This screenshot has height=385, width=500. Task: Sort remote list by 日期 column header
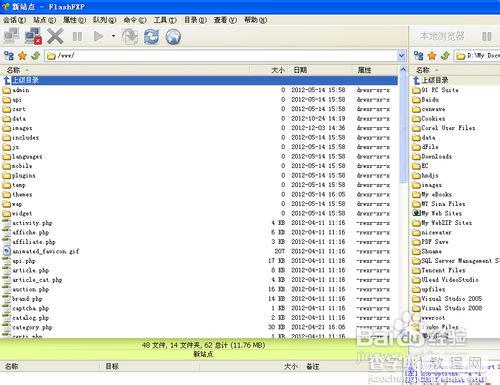[321, 70]
